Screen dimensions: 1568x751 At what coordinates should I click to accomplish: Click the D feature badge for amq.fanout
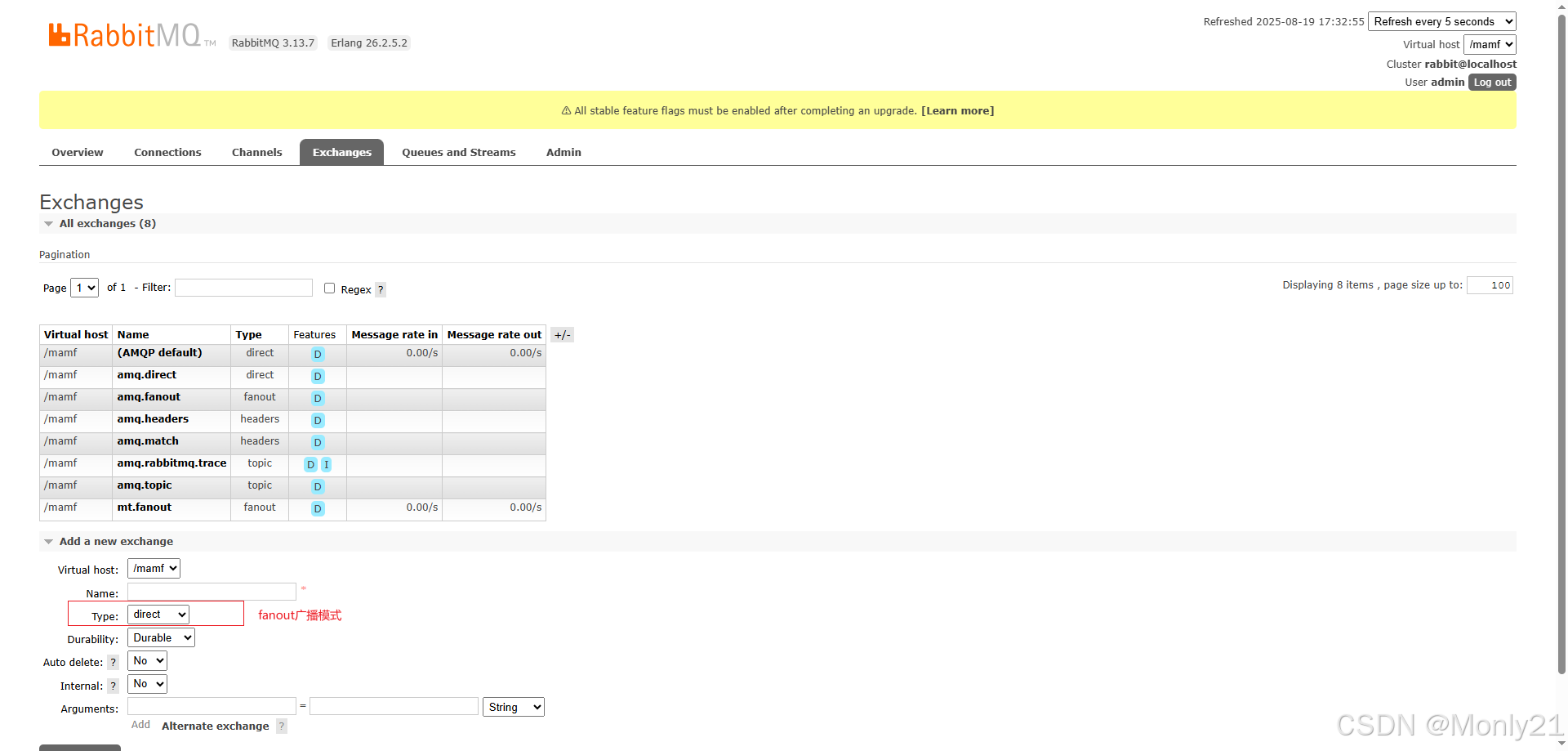(x=318, y=398)
